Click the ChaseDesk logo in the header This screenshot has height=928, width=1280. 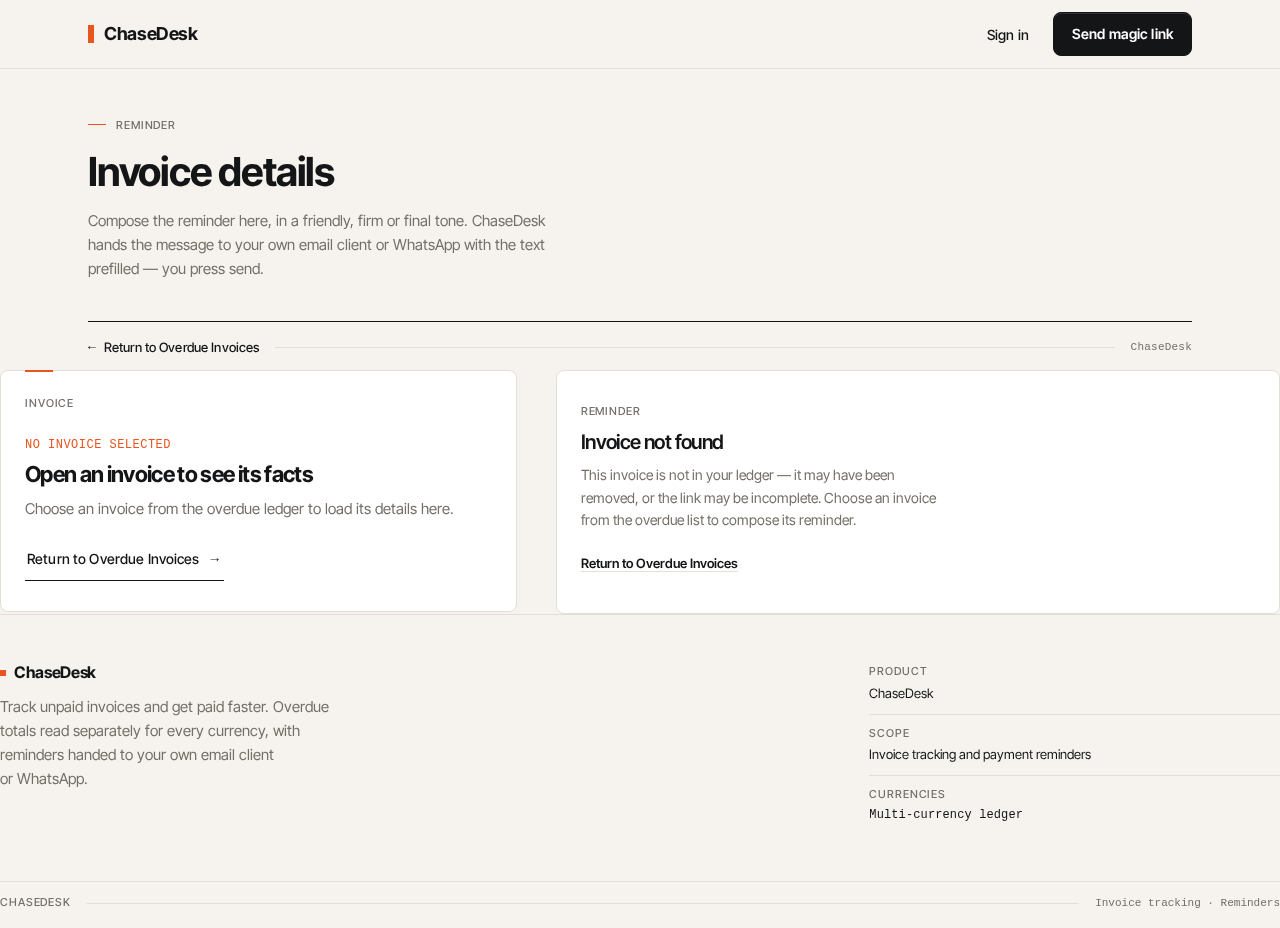(x=143, y=34)
